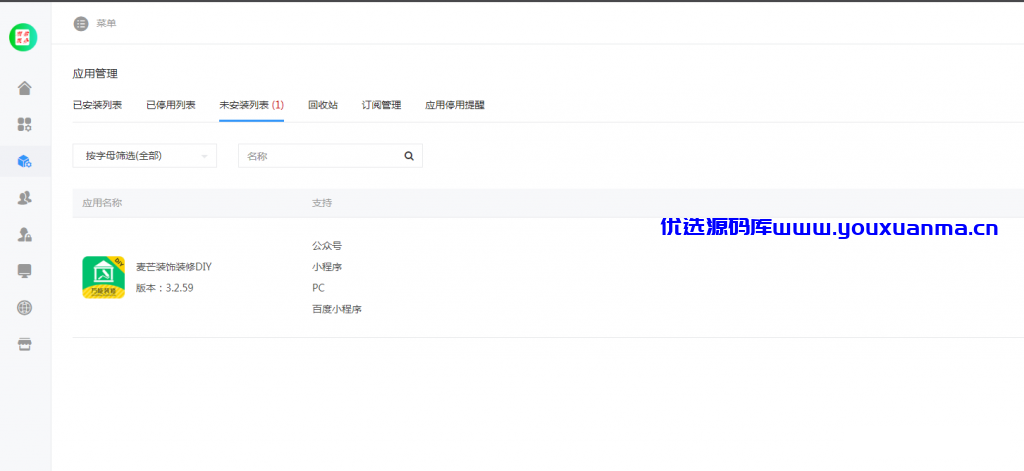This screenshot has height=471, width=1024.
Task: Click the 公众号 support entry
Action: (x=327, y=246)
